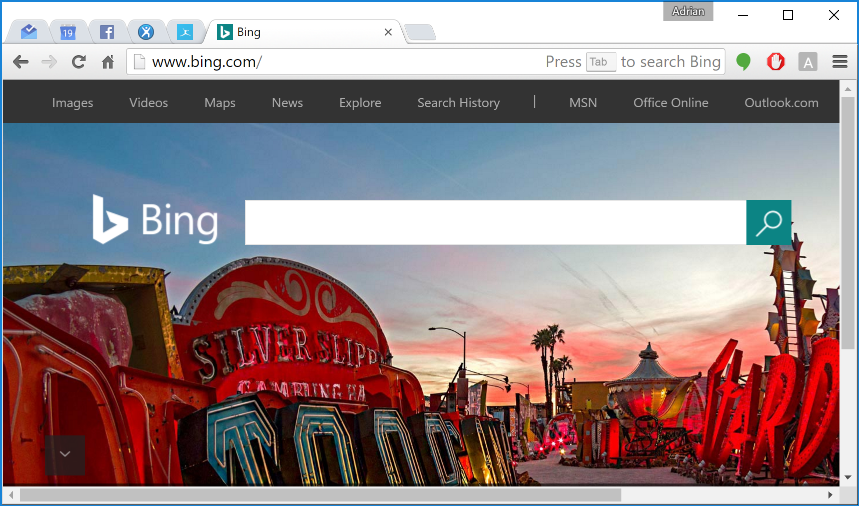Open the Outlook.com link
859x506 pixels.
pos(781,102)
